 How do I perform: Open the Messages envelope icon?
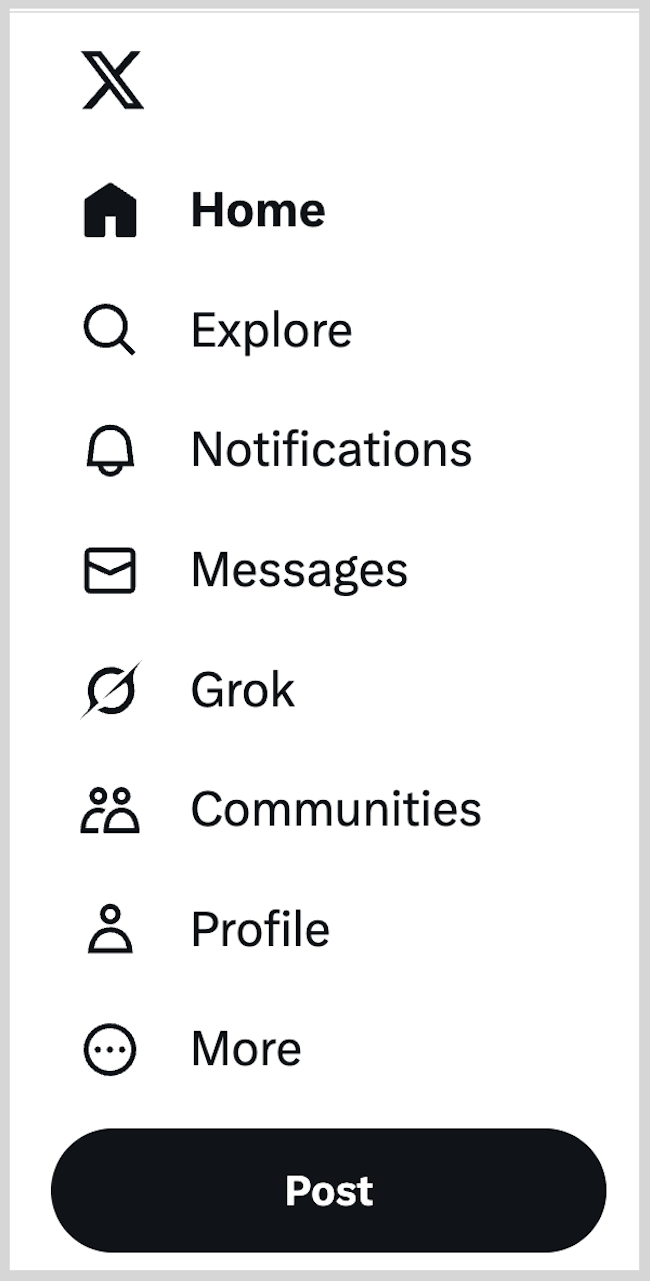coord(110,570)
